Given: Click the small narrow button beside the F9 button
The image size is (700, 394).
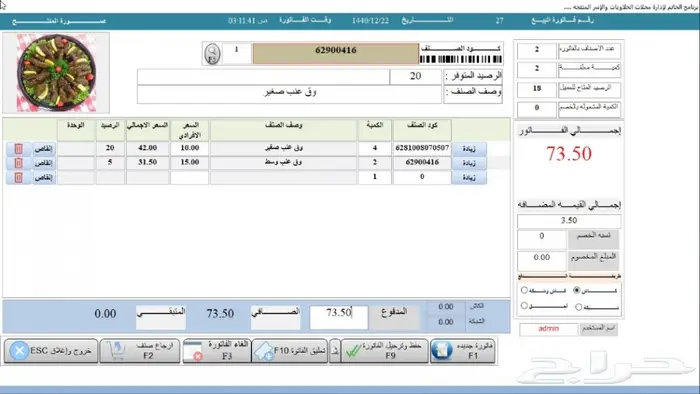Looking at the screenshot, I should (x=335, y=351).
